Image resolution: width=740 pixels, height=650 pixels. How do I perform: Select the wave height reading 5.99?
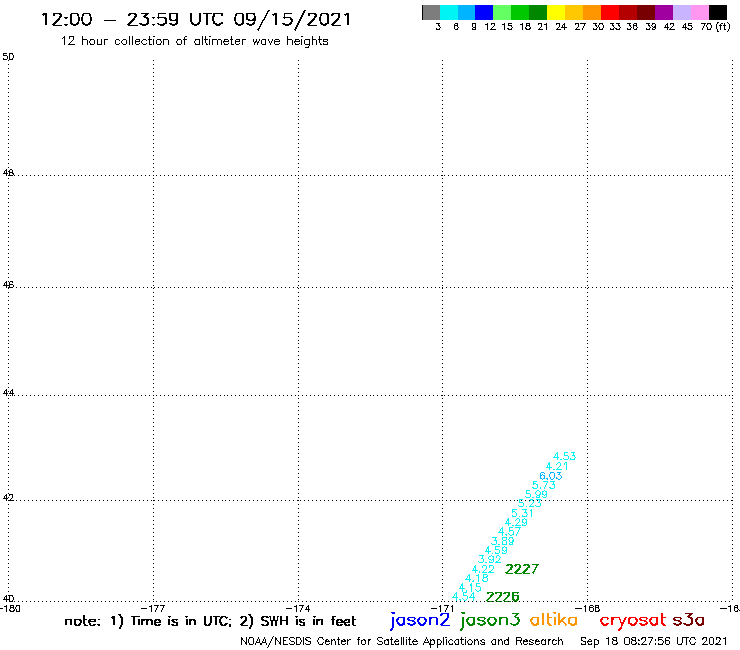[537, 494]
